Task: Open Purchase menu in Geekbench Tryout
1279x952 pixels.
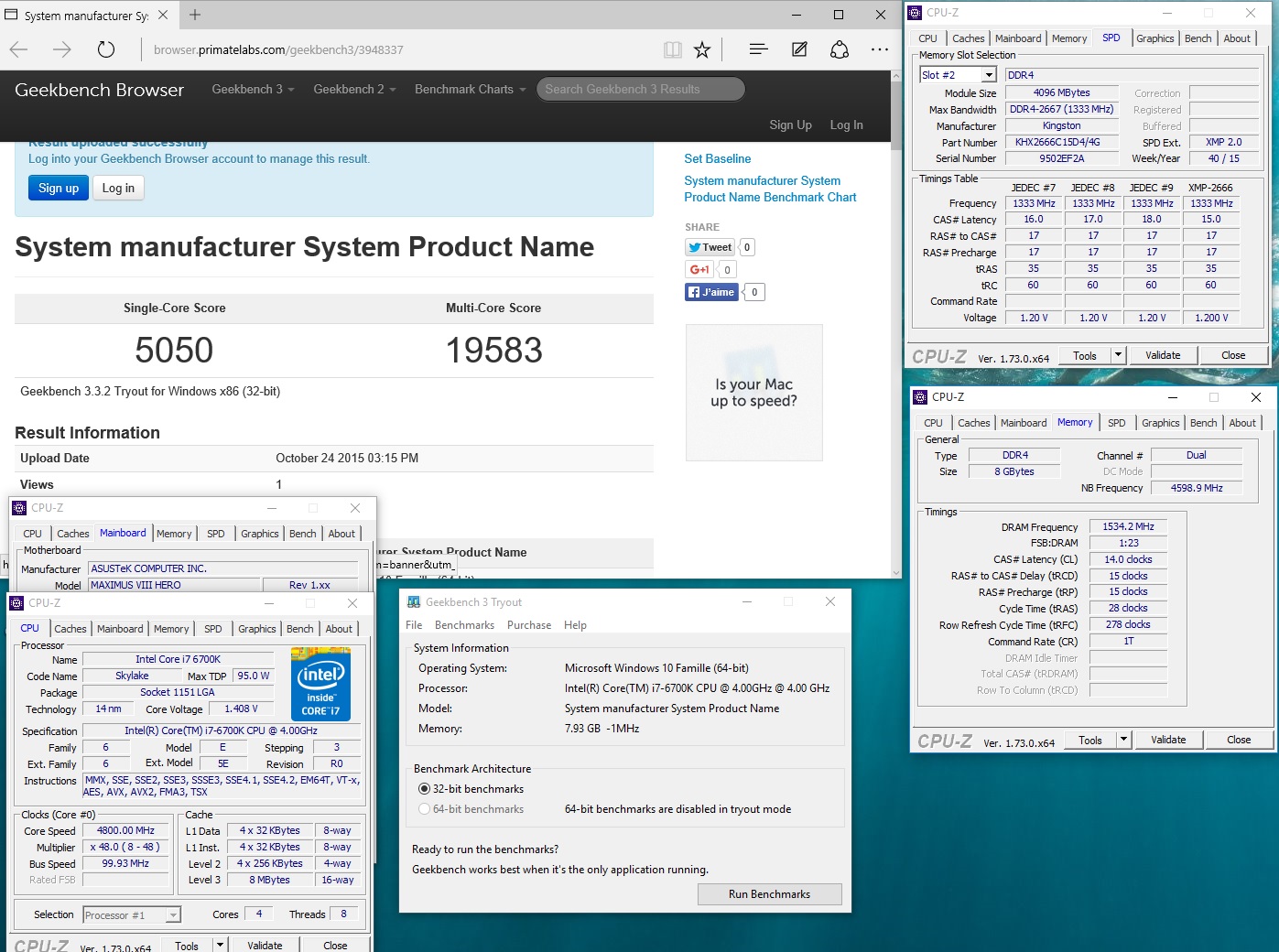Action: coord(529,625)
